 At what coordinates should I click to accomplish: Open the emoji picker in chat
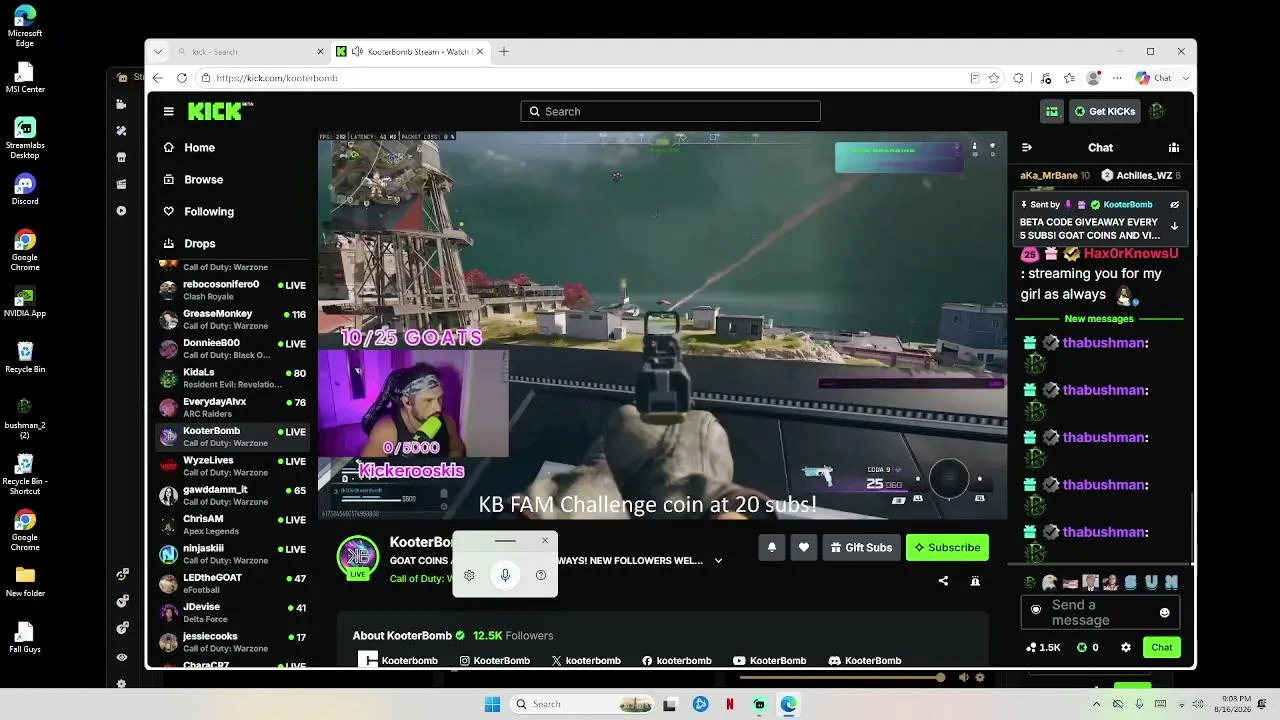(1164, 612)
